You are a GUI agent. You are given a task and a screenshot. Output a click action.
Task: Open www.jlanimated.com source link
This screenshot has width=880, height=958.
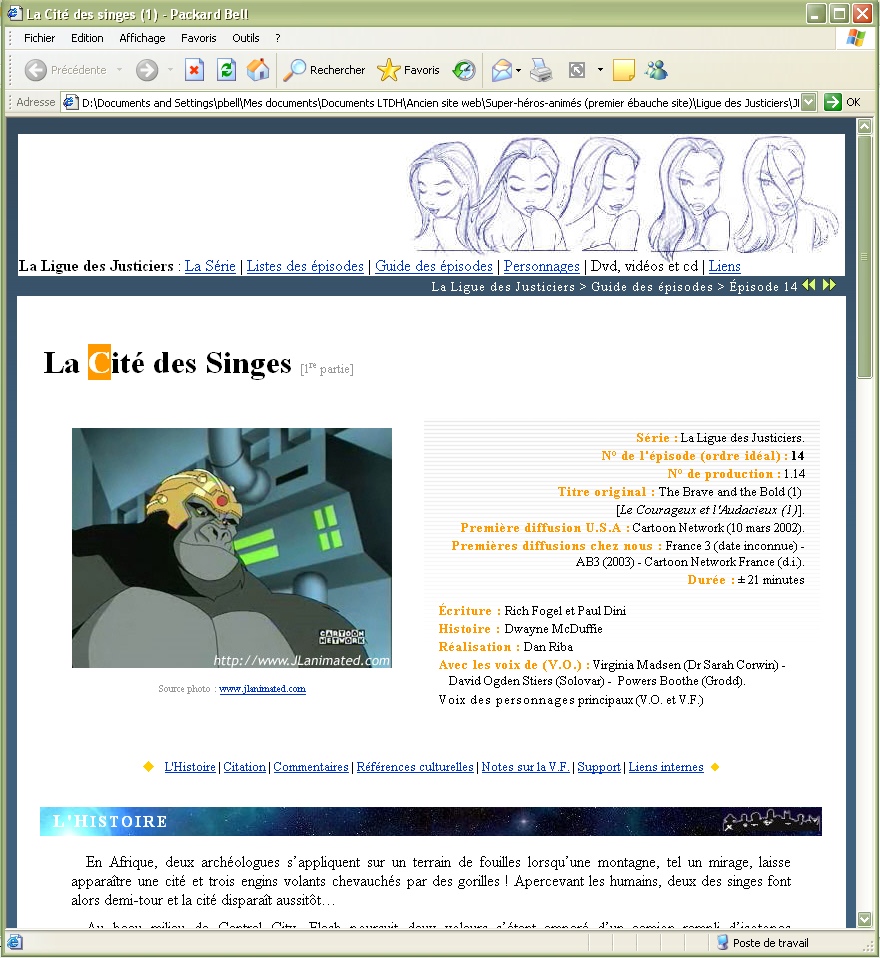pyautogui.click(x=262, y=689)
